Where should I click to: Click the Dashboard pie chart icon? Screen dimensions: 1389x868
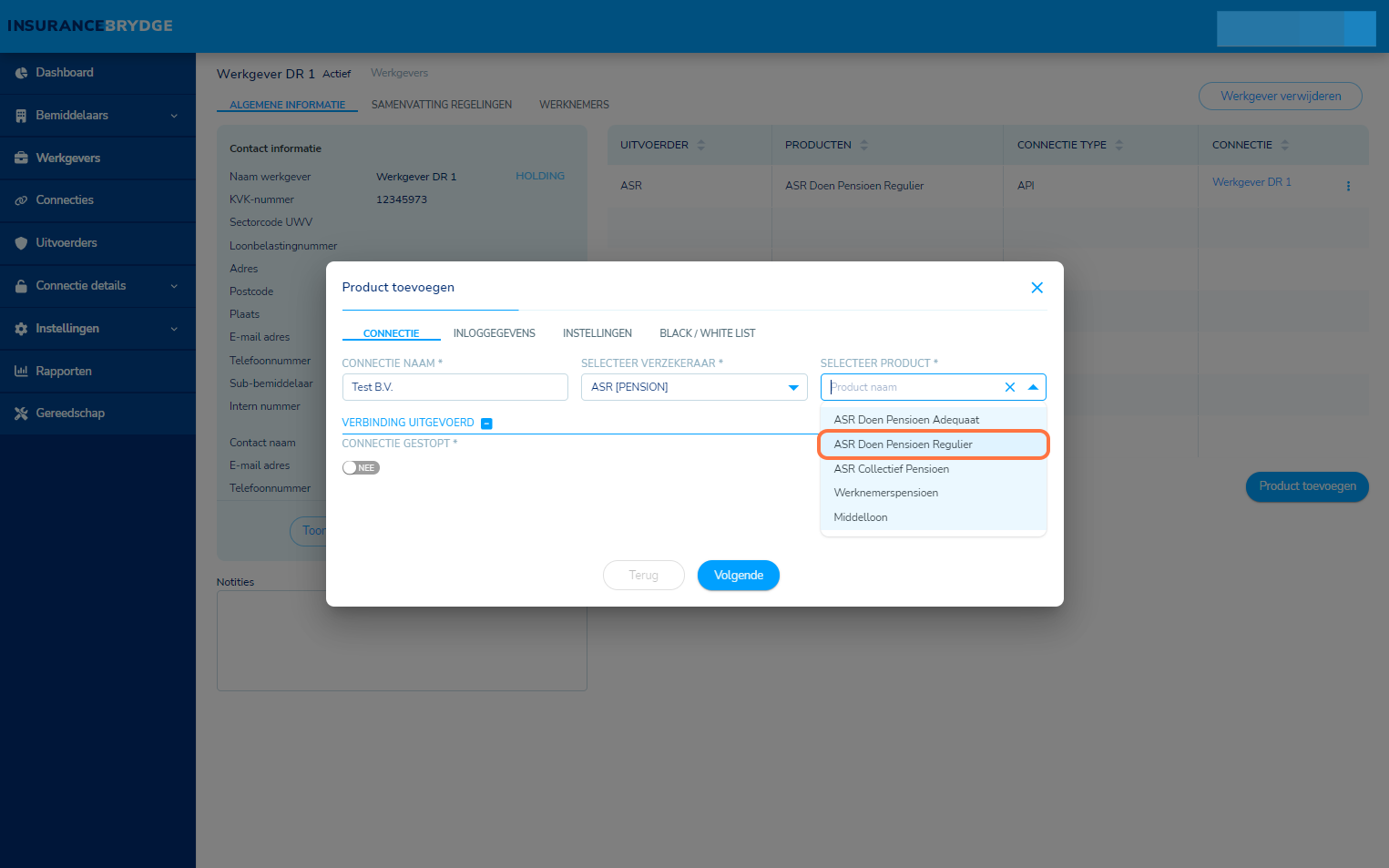[x=21, y=73]
